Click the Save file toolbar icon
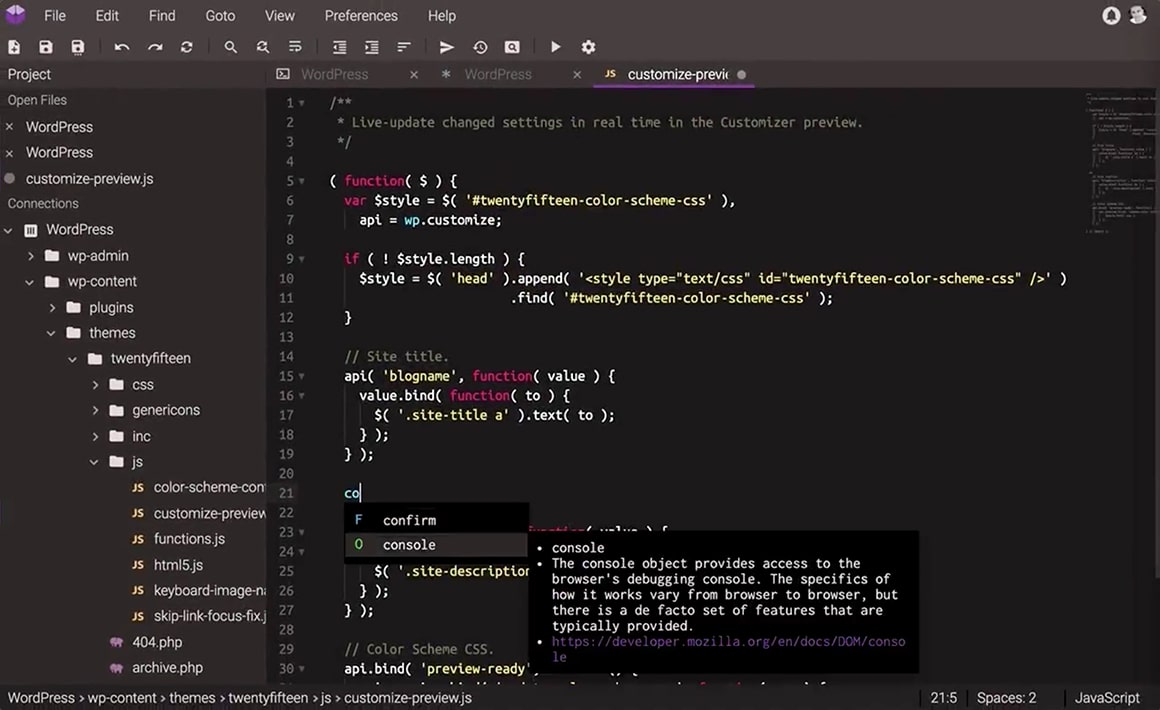Image resolution: width=1160 pixels, height=710 pixels. click(x=45, y=47)
